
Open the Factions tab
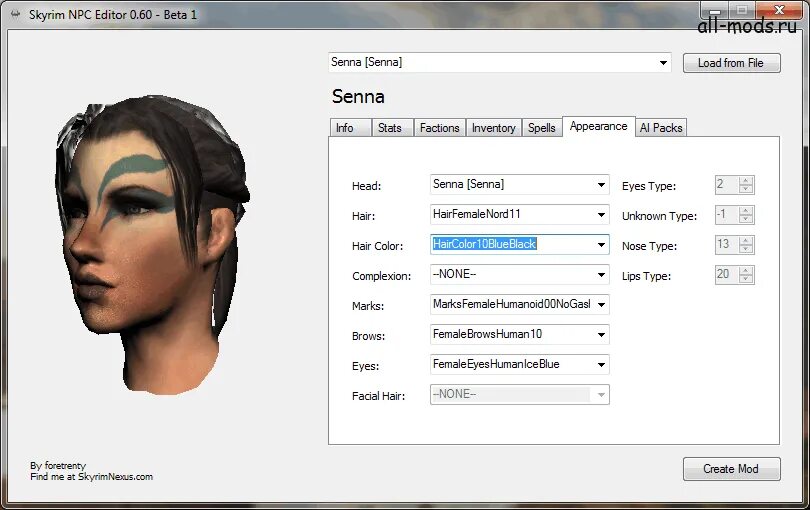point(440,128)
